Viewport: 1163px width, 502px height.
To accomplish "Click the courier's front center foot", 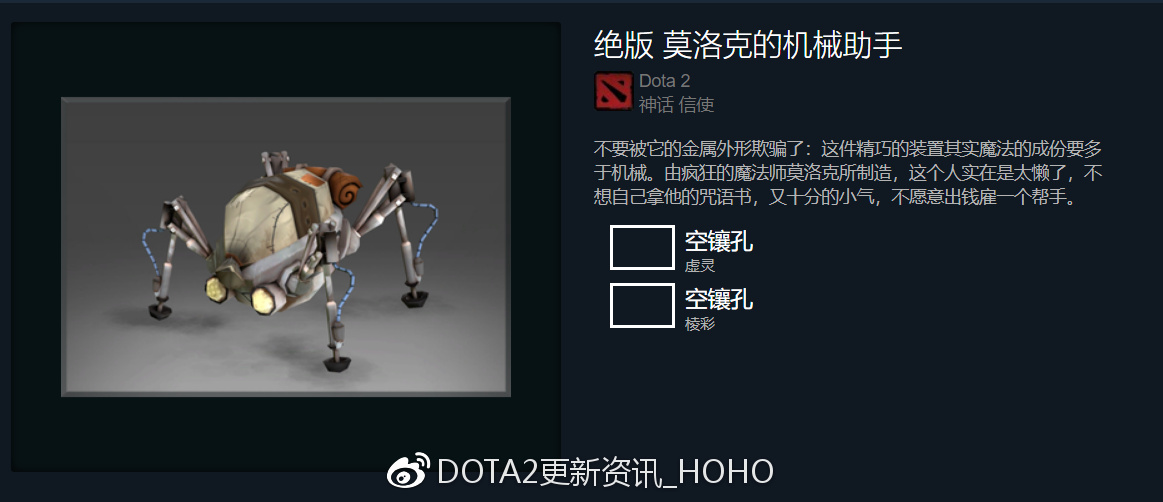I will tap(337, 363).
